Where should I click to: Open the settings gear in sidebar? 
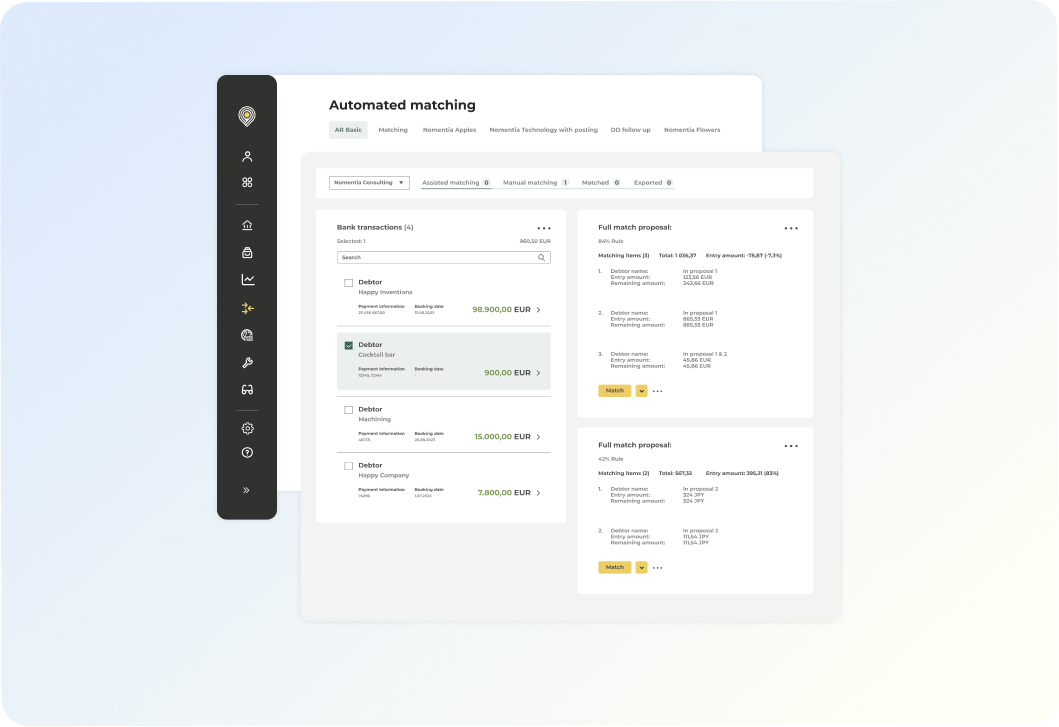(x=247, y=428)
